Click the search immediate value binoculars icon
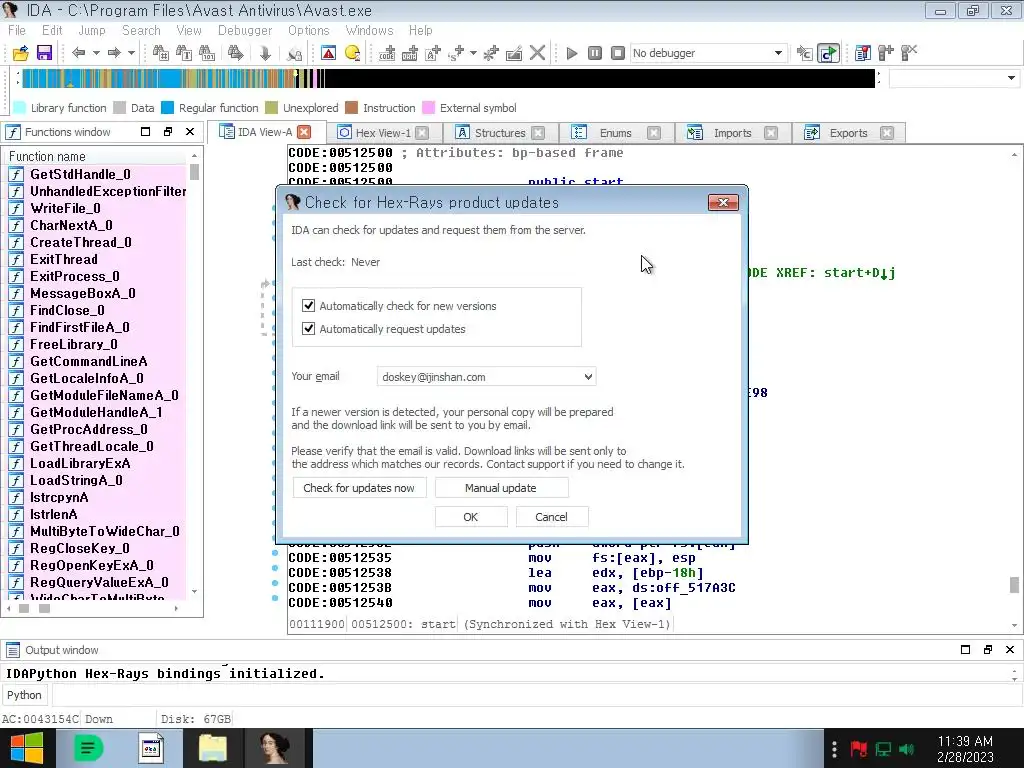1024x768 pixels. coord(161,53)
